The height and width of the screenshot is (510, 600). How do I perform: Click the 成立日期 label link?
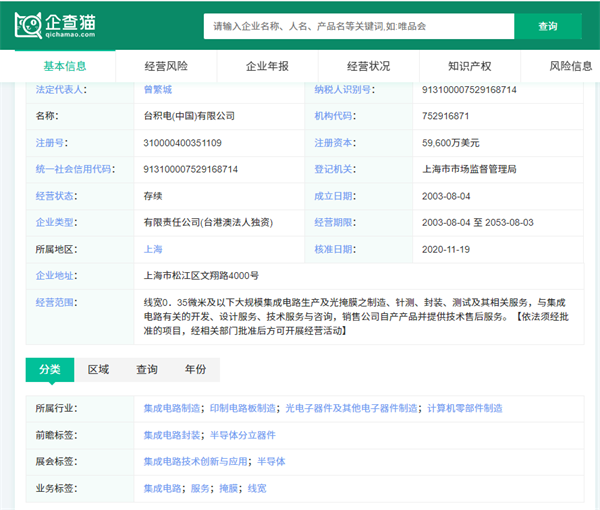click(x=333, y=196)
